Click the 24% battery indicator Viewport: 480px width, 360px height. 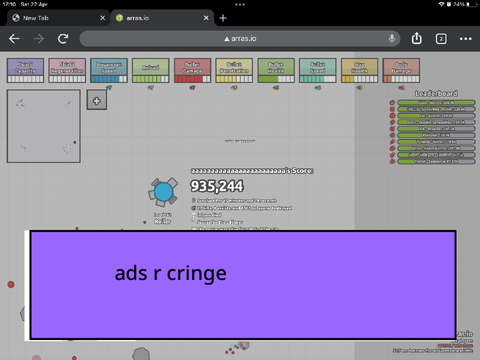point(465,4)
